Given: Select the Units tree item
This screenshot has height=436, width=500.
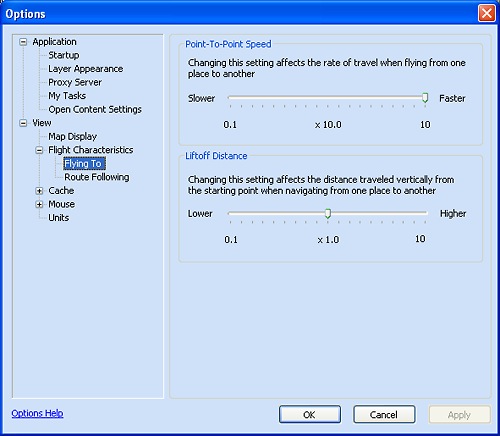Looking at the screenshot, I should pyautogui.click(x=59, y=218).
